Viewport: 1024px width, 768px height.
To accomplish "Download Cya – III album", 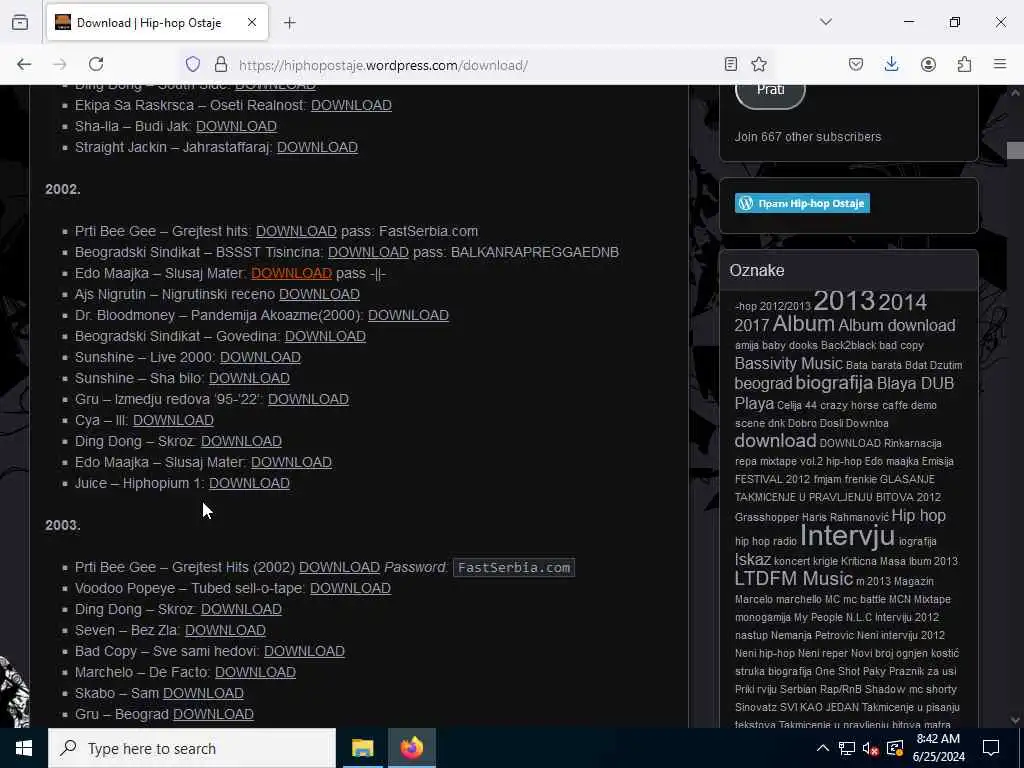I will click(174, 420).
